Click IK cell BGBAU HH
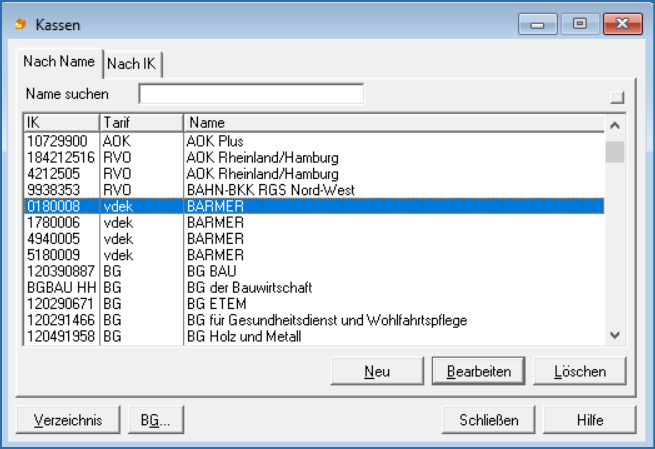The image size is (655, 449). click(61, 288)
